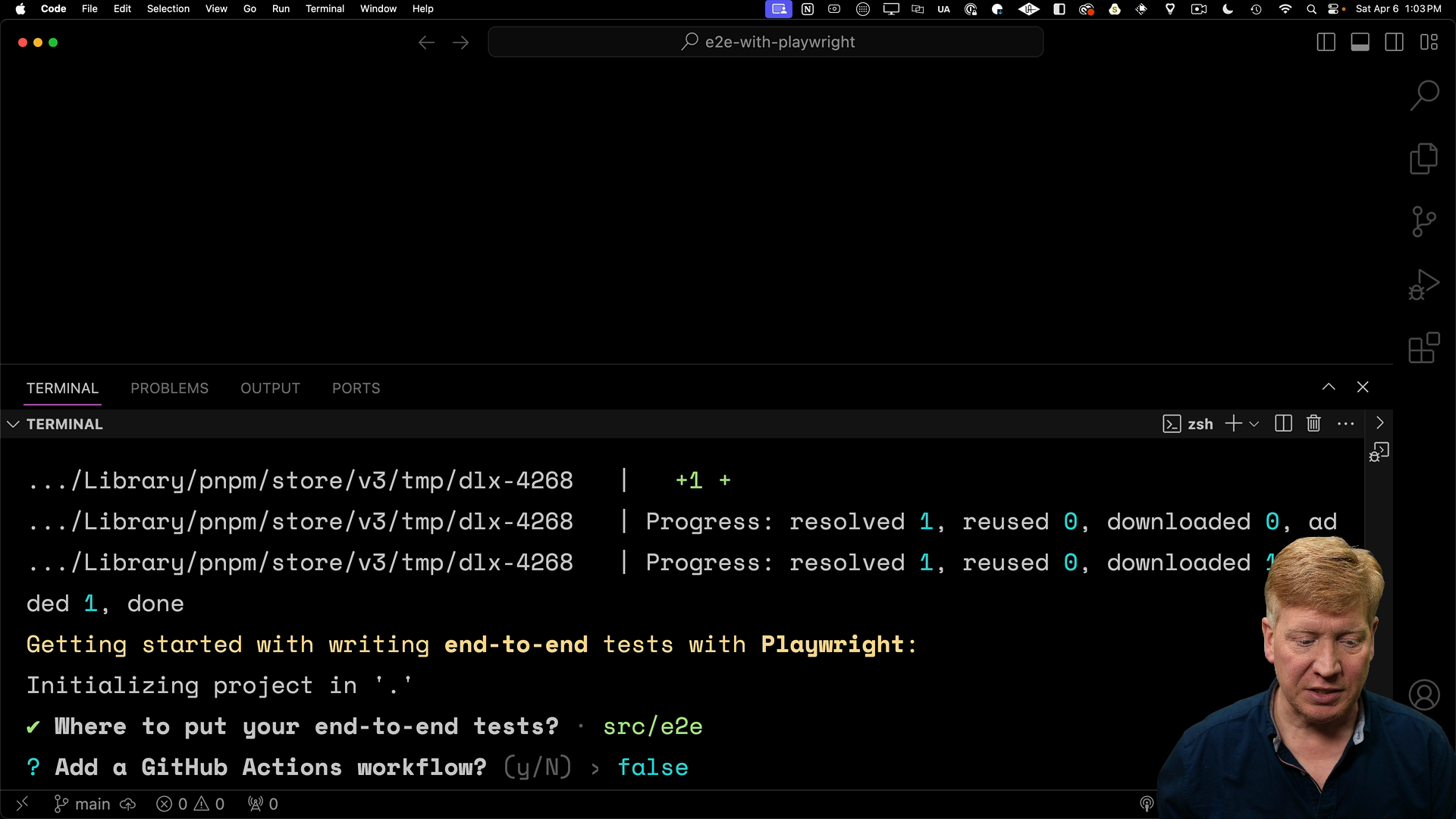Open terminal more actions ellipsis

[x=1346, y=423]
